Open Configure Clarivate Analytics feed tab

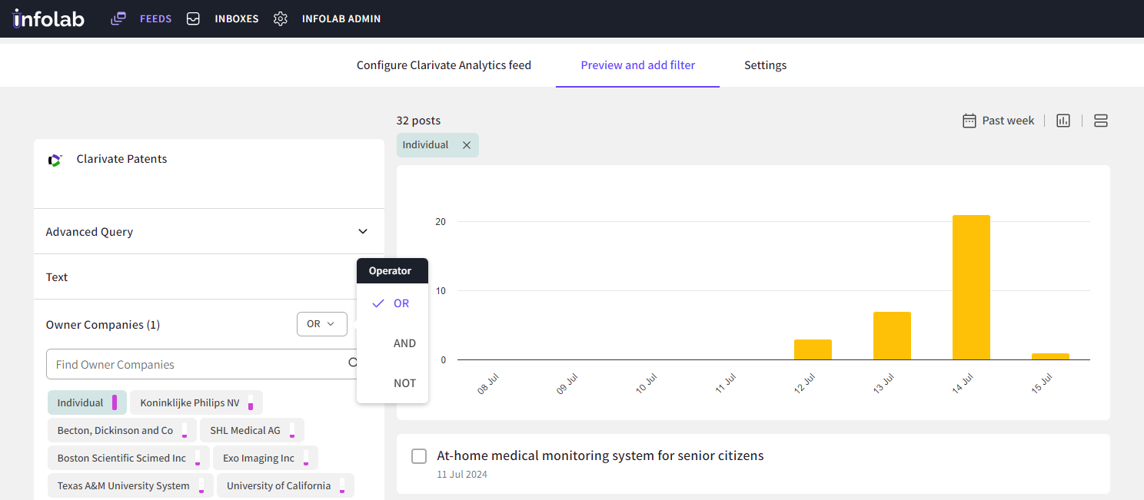[444, 65]
